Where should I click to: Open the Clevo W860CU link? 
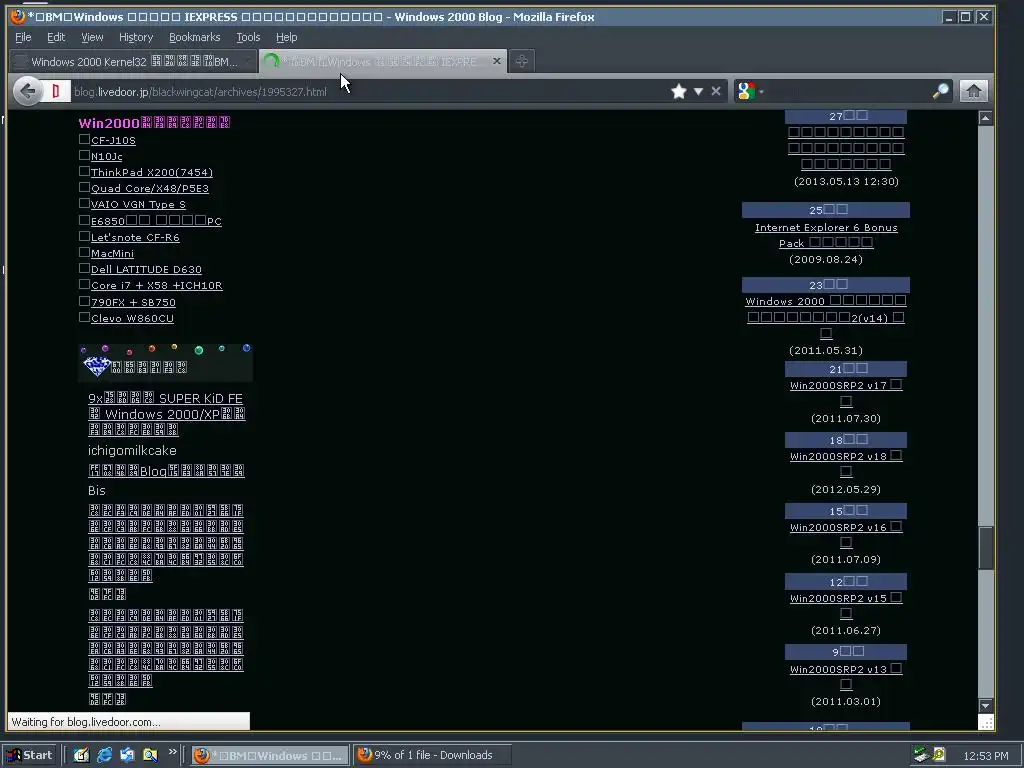pos(132,319)
